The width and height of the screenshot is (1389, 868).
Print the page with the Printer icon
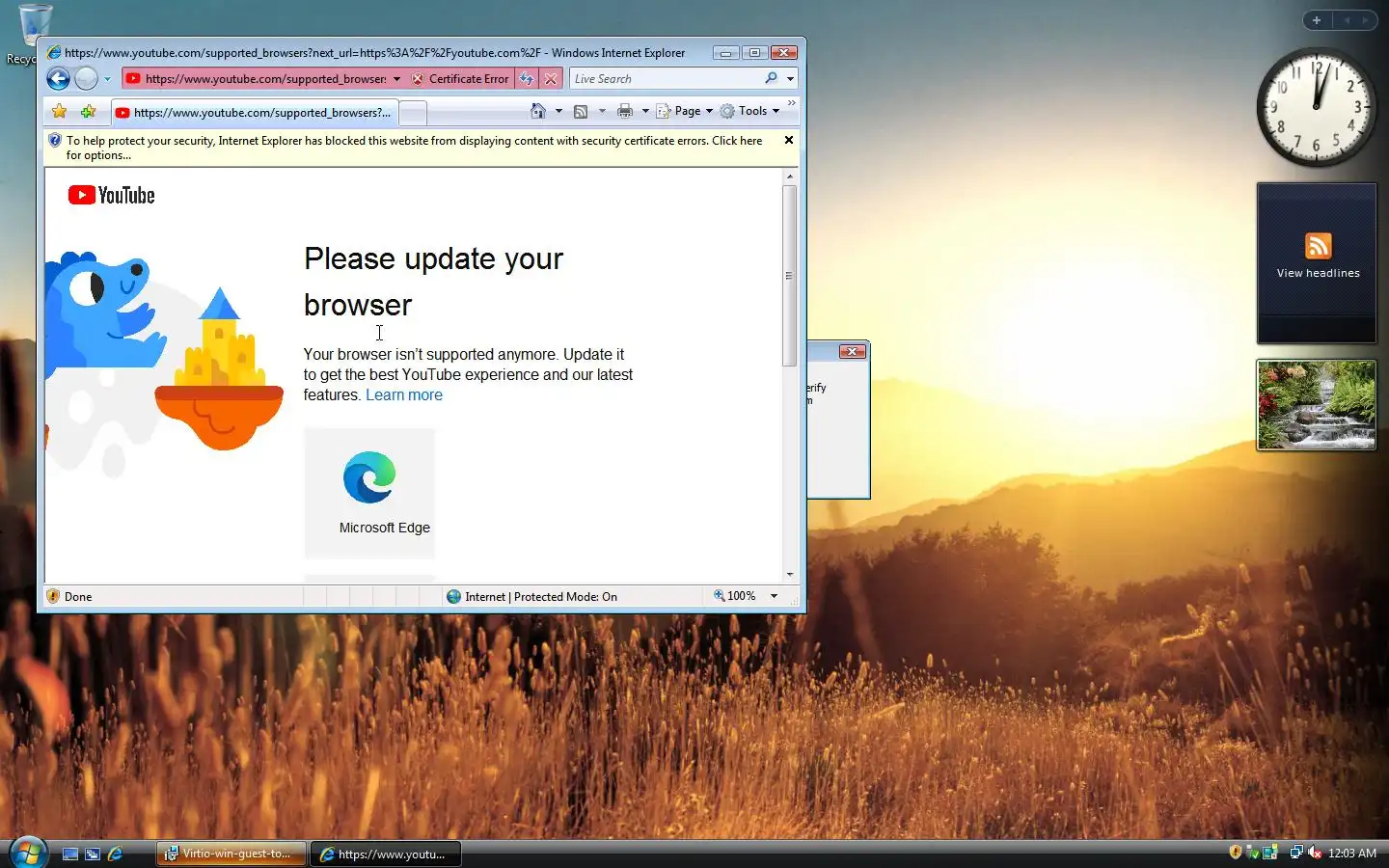(x=625, y=111)
